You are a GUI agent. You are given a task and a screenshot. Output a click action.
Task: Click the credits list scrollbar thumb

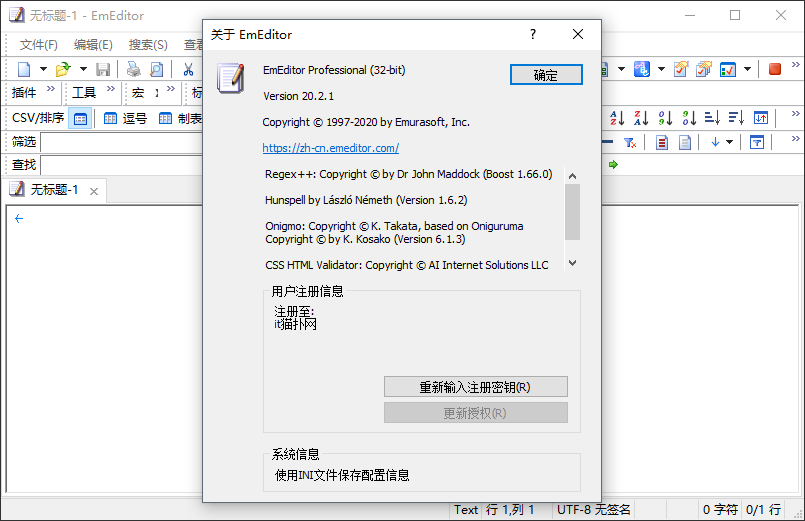pos(572,212)
